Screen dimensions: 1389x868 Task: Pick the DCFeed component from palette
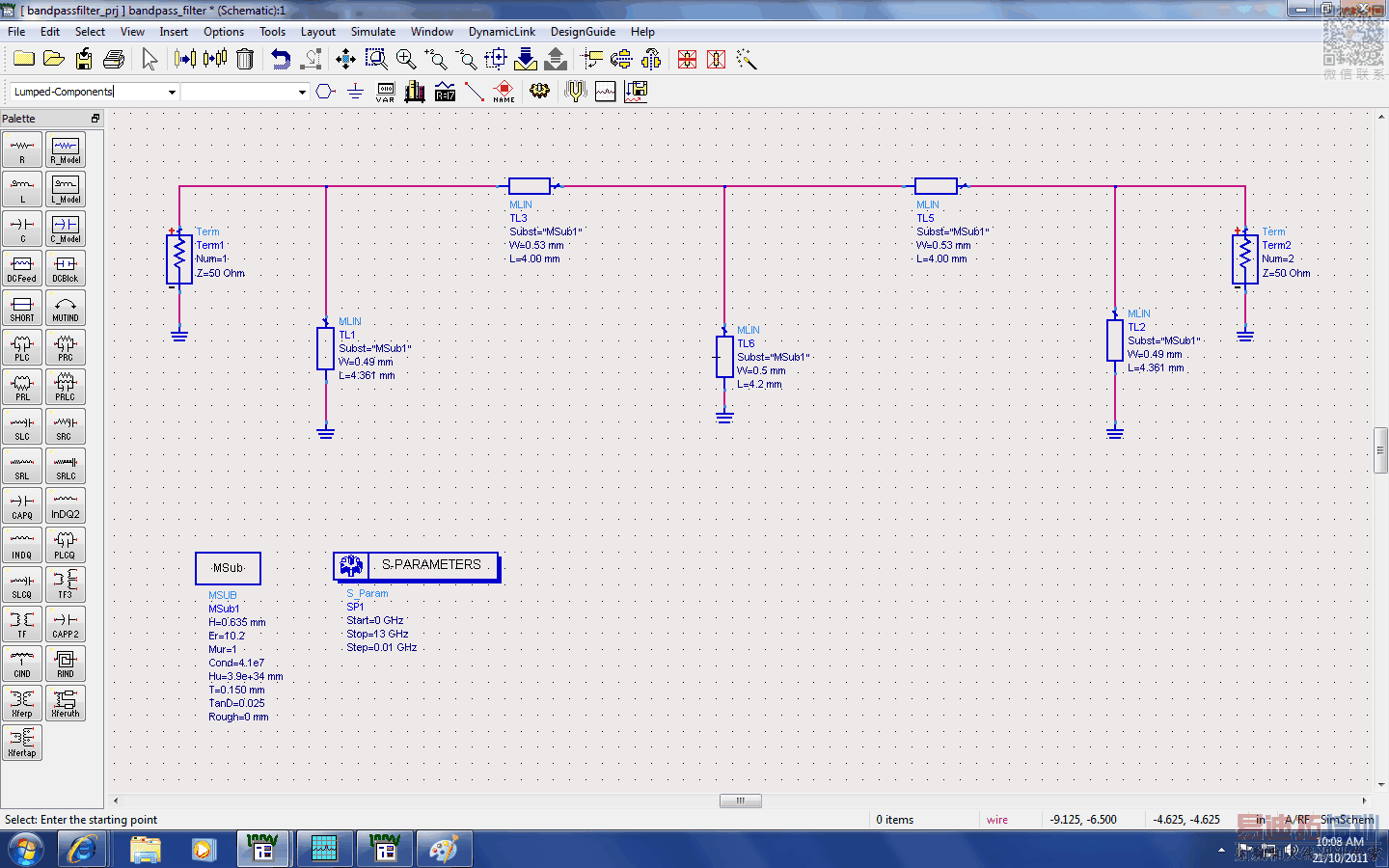[x=22, y=268]
